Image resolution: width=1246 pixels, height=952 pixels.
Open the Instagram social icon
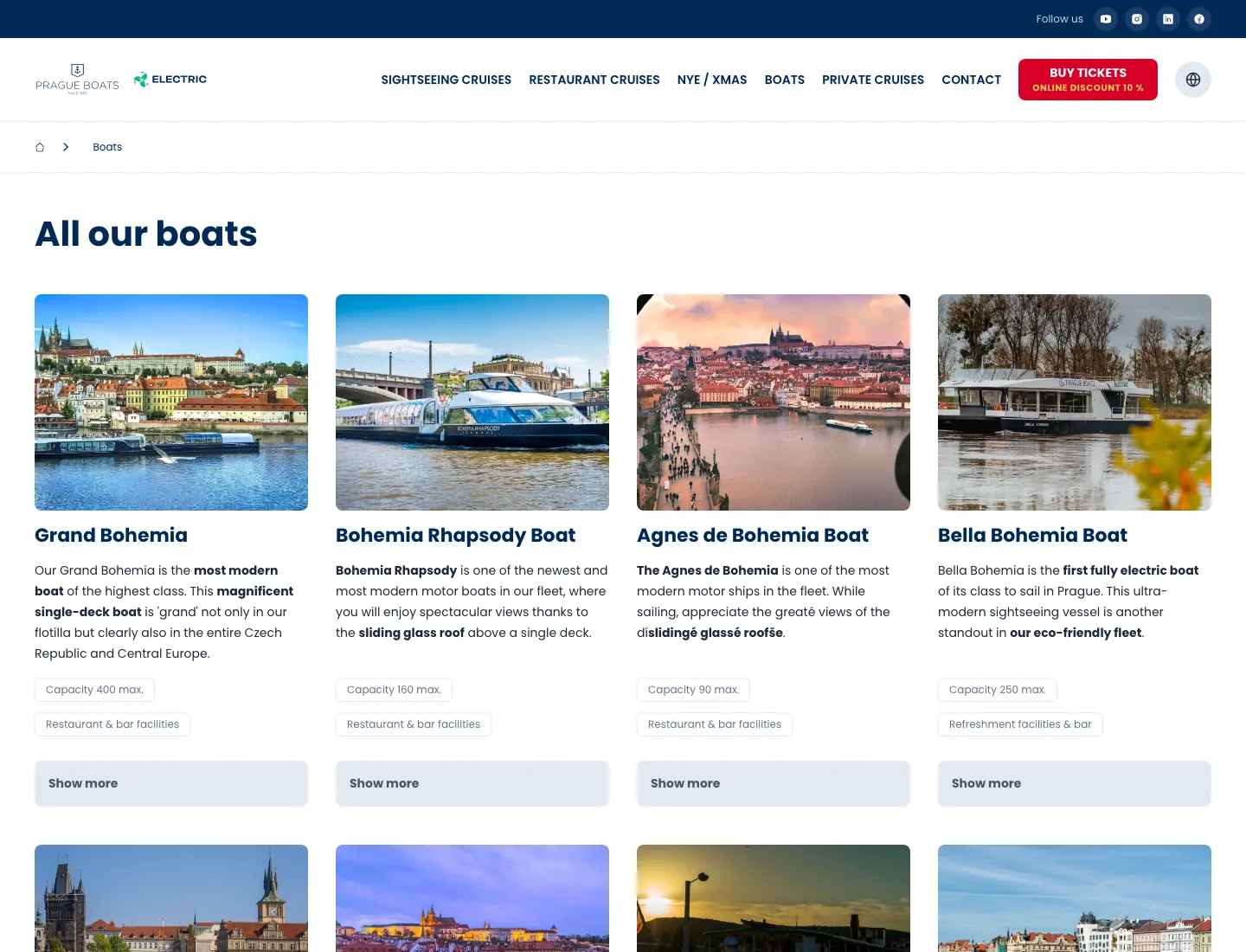(1137, 19)
